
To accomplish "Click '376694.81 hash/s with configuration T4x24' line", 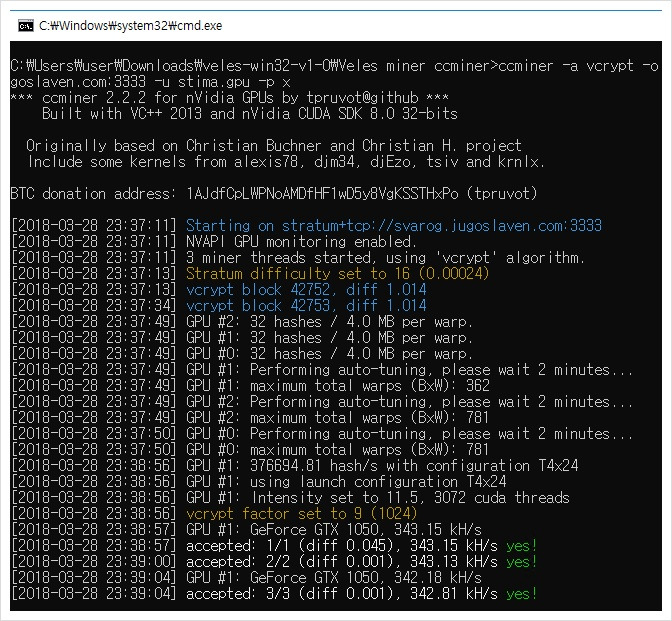I will [x=294, y=465].
